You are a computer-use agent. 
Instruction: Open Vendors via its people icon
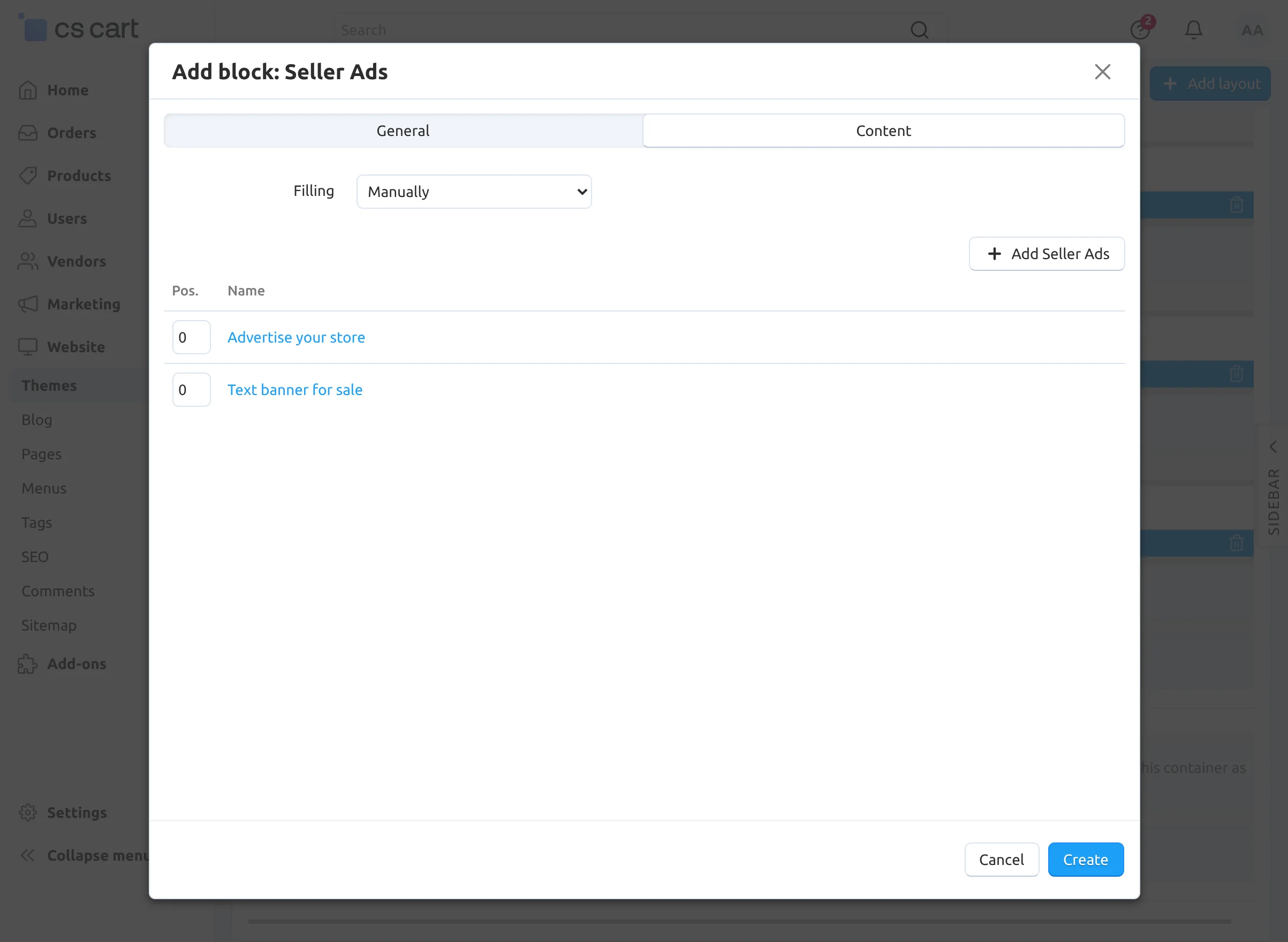point(27,261)
